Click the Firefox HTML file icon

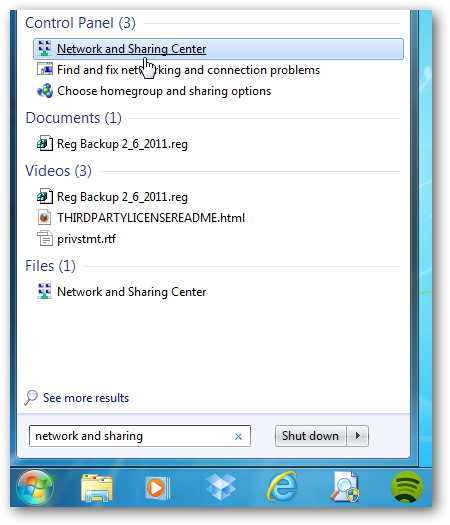45,218
